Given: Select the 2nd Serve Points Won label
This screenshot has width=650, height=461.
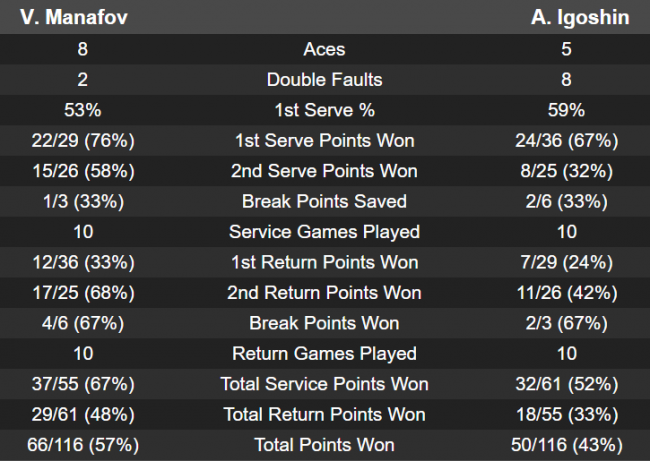Looking at the screenshot, I should [x=324, y=171].
